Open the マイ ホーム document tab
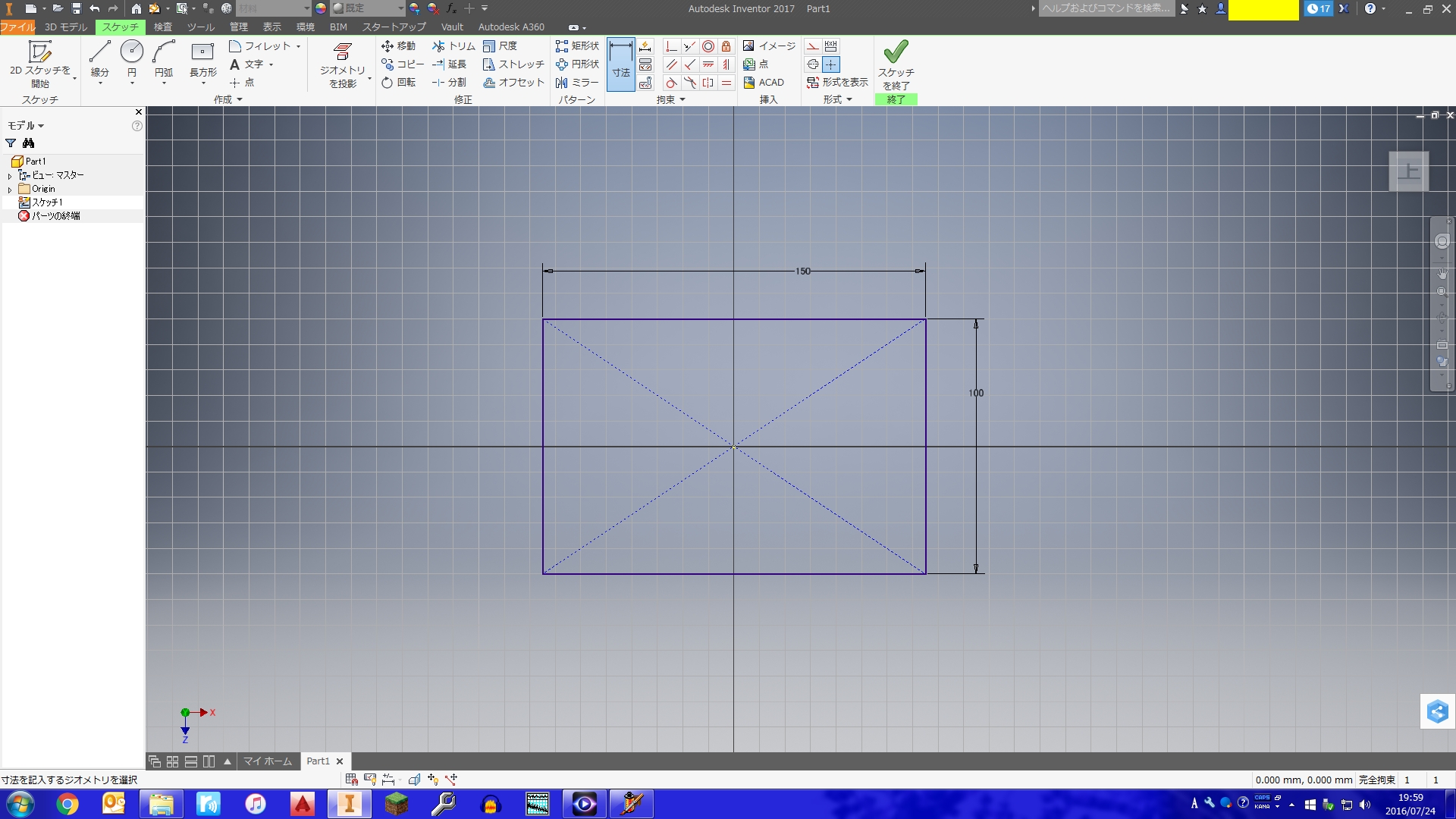1456x819 pixels. (x=267, y=761)
